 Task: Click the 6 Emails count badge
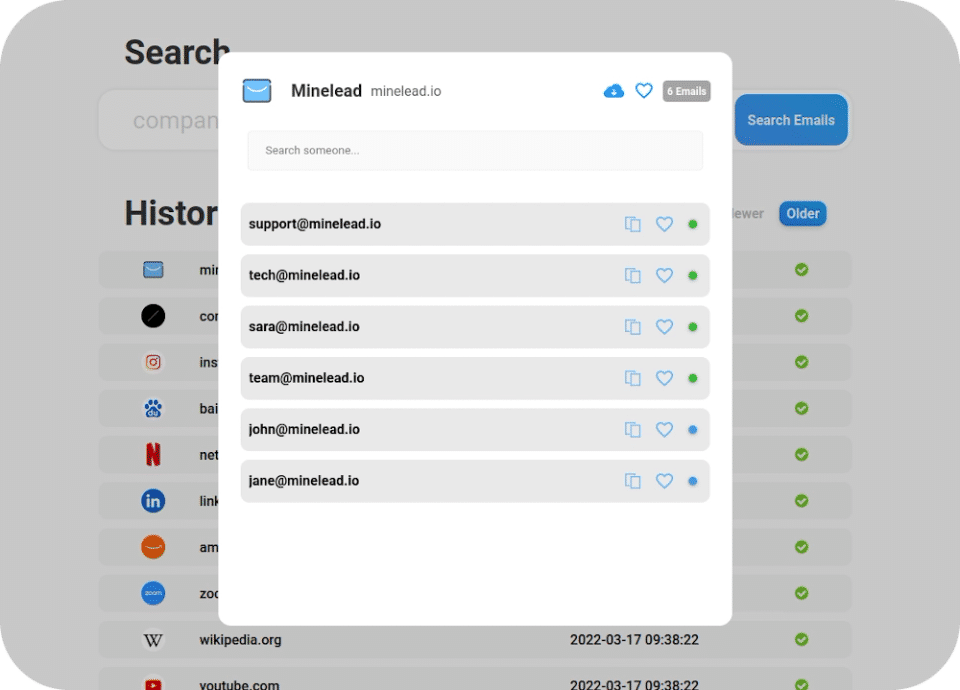686,91
